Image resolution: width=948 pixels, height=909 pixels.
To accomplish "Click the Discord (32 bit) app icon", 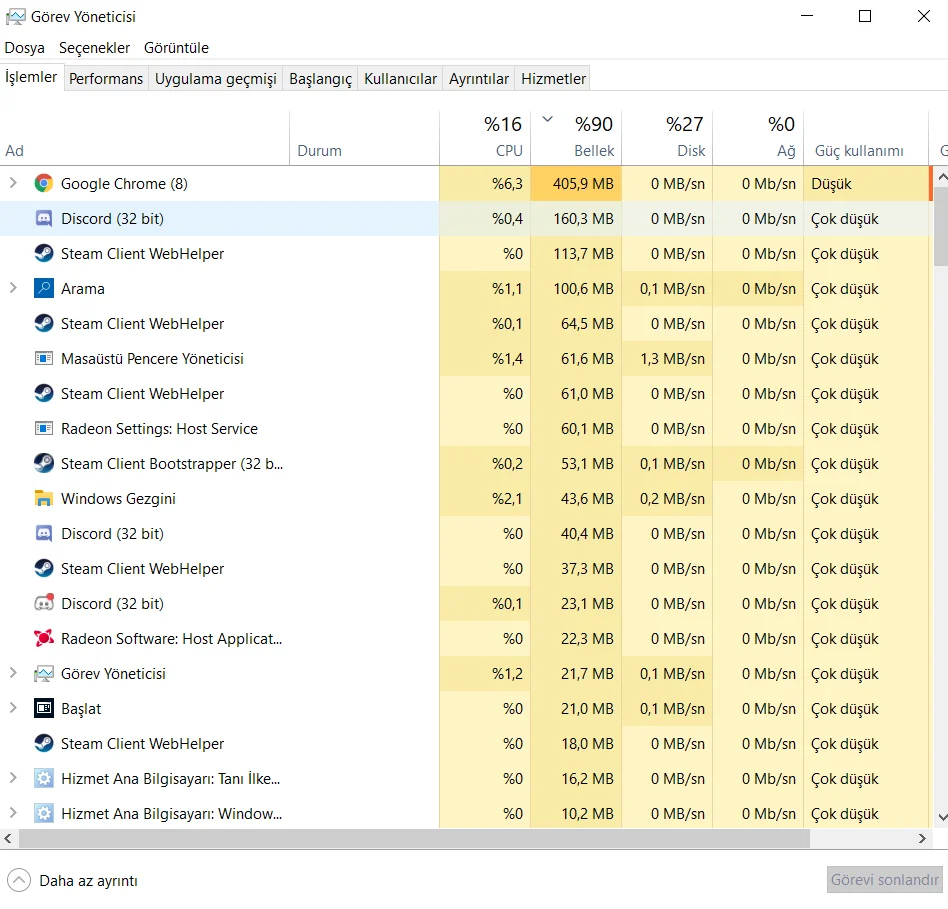I will click(43, 218).
